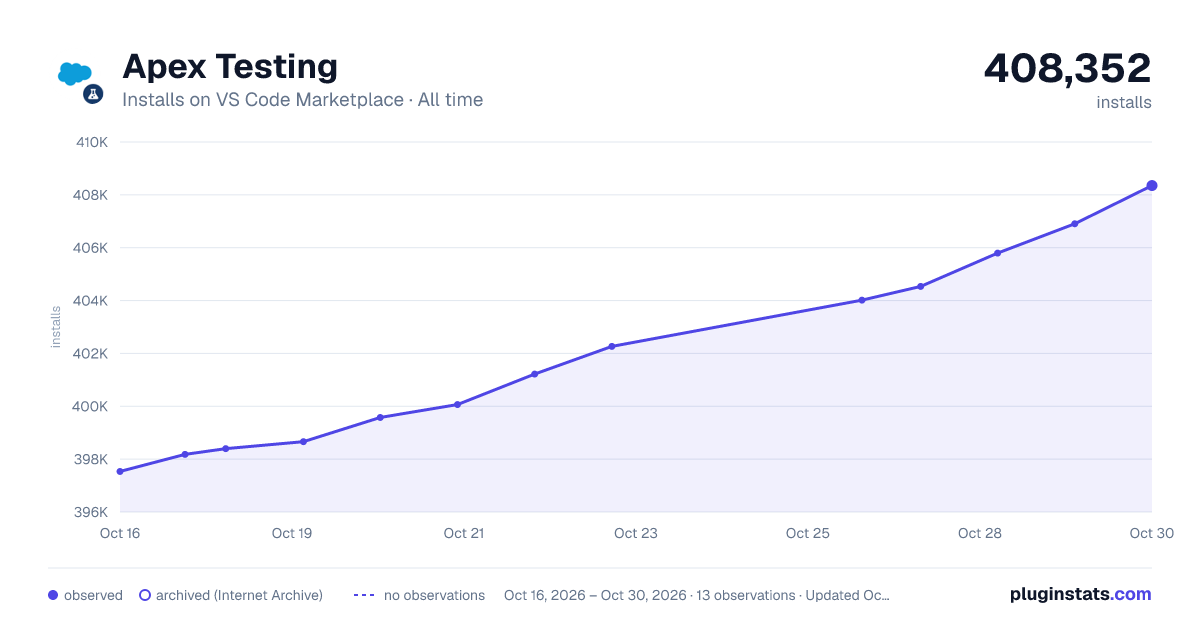Screen dimensions: 1200x630
Task: Click the Oct 25 x-axis label
Action: point(808,533)
